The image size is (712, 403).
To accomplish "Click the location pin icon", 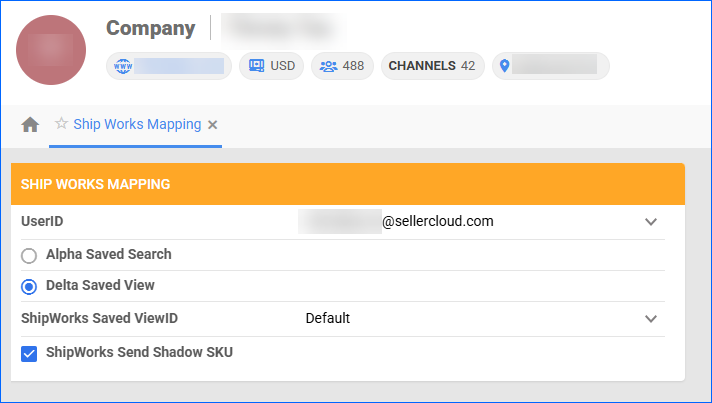I will [505, 66].
